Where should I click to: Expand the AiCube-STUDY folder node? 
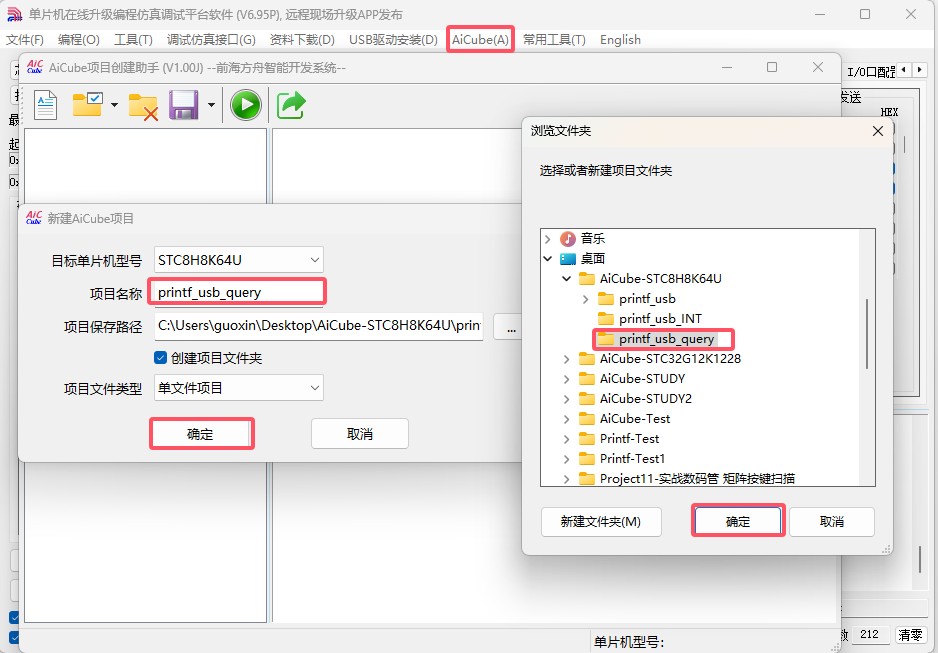tap(567, 379)
